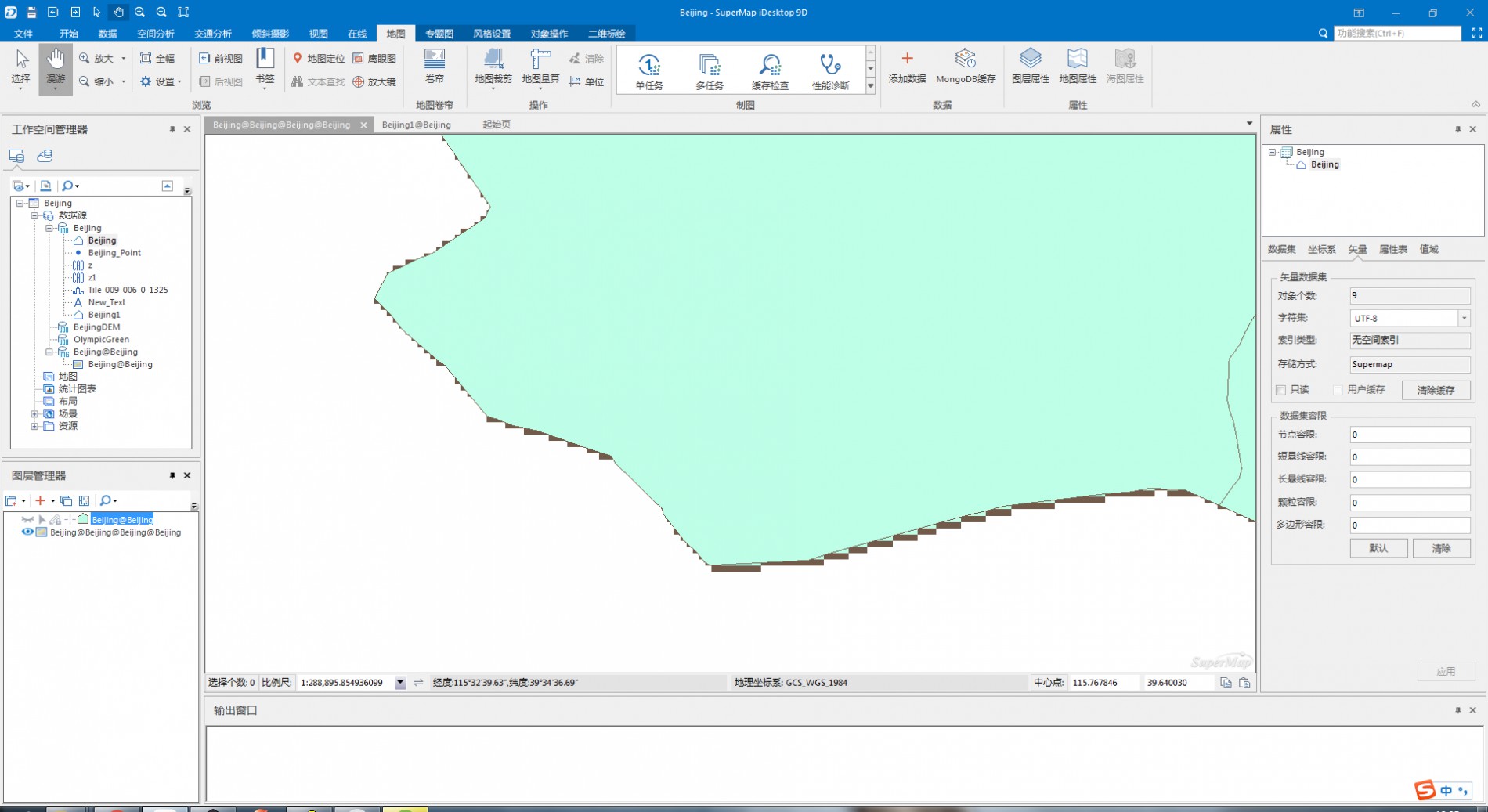
Task: Open 文本查找 text search tool
Action: click(319, 81)
